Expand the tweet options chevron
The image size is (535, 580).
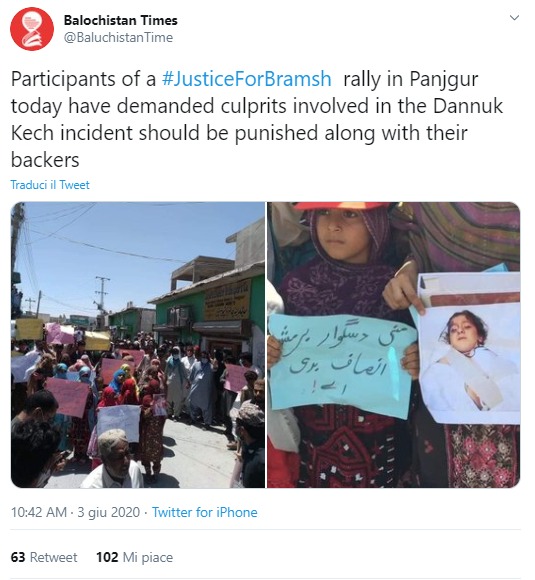pyautogui.click(x=514, y=18)
